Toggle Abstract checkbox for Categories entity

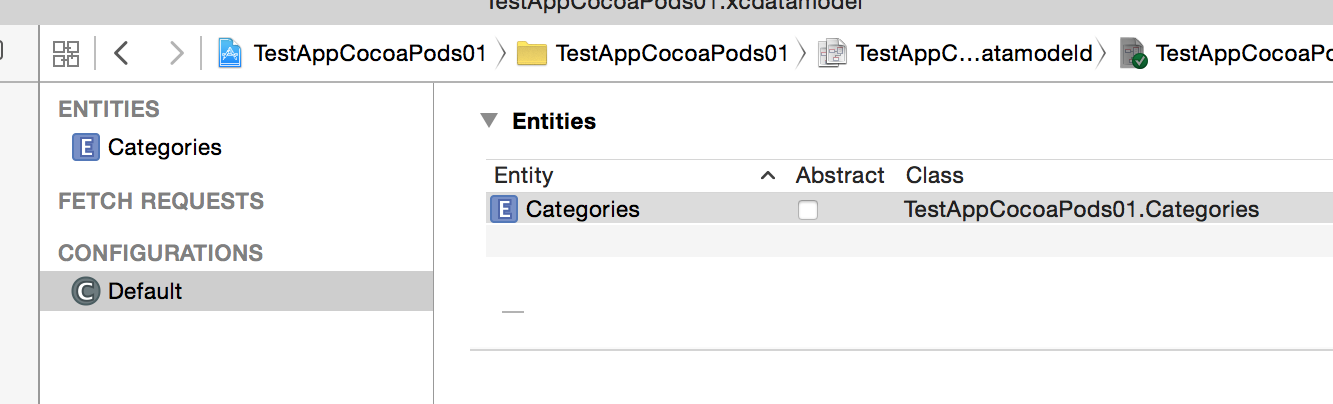[807, 210]
